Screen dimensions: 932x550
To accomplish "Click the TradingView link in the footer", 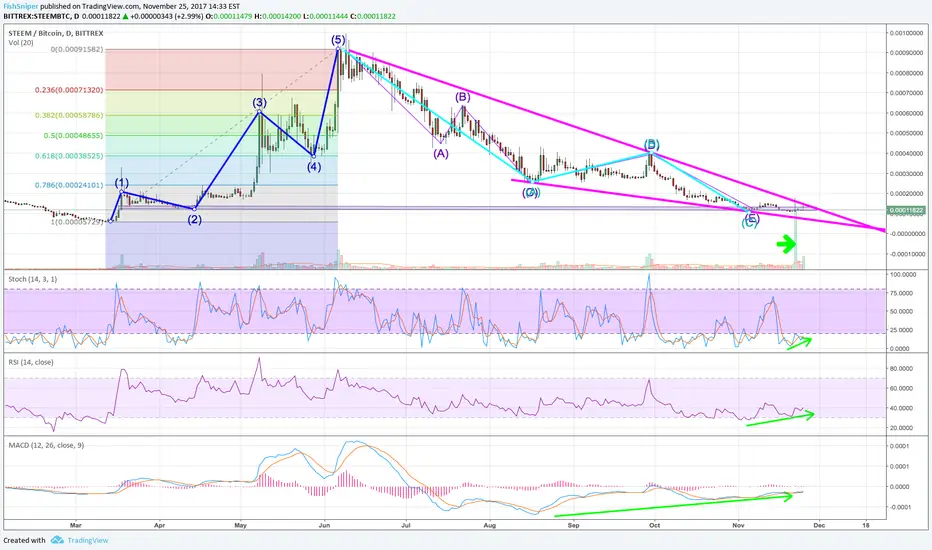I will pyautogui.click(x=87, y=540).
